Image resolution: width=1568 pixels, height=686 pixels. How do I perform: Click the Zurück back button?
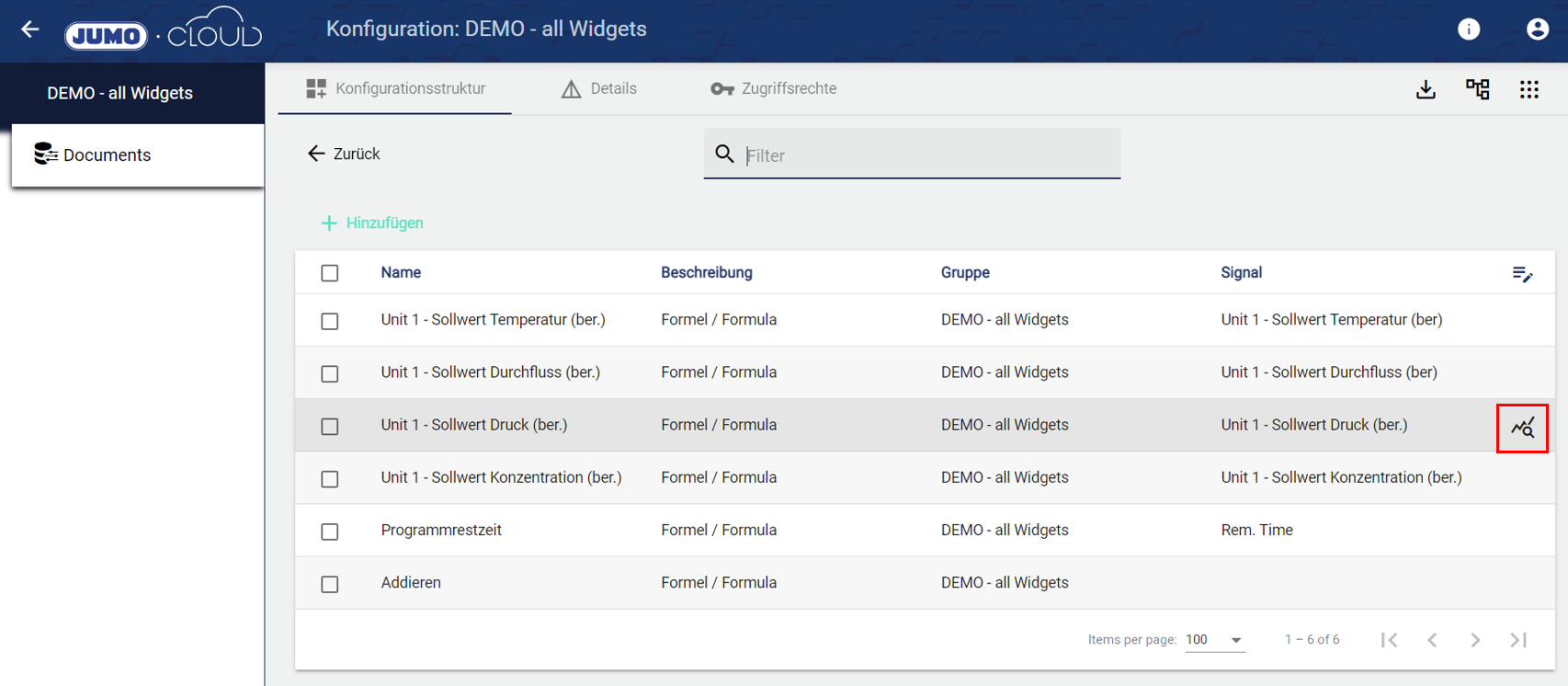pyautogui.click(x=344, y=154)
